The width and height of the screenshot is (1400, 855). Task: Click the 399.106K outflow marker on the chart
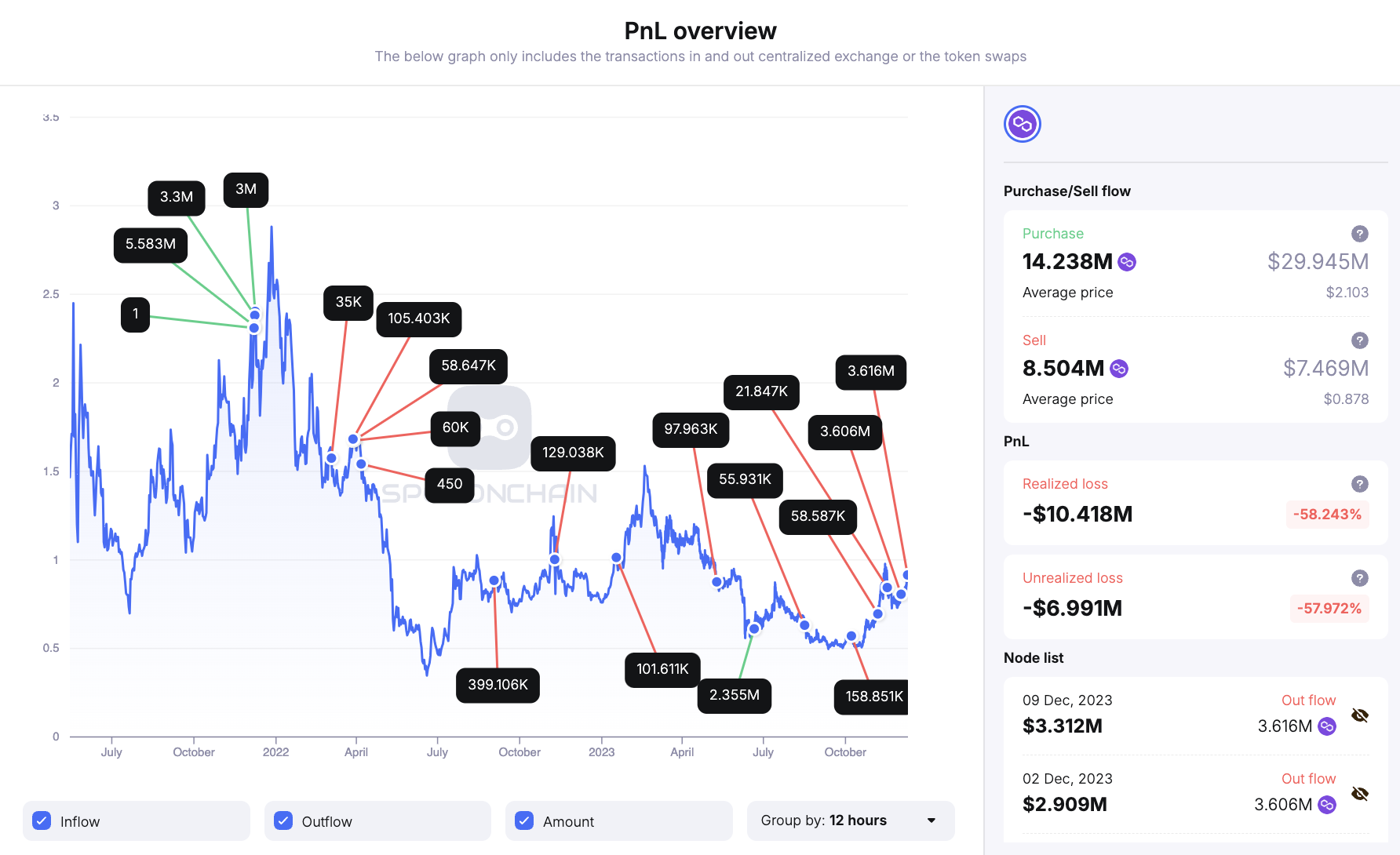click(x=498, y=685)
